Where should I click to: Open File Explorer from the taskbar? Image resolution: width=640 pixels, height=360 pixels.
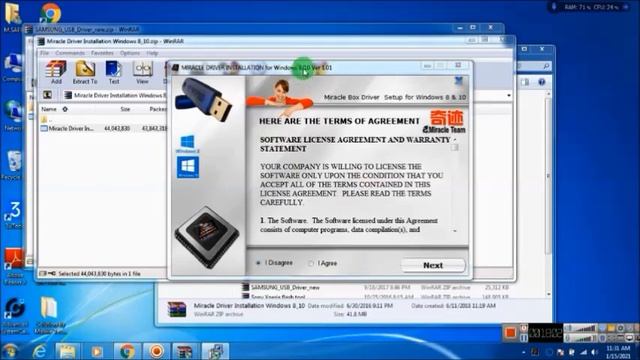(68, 351)
